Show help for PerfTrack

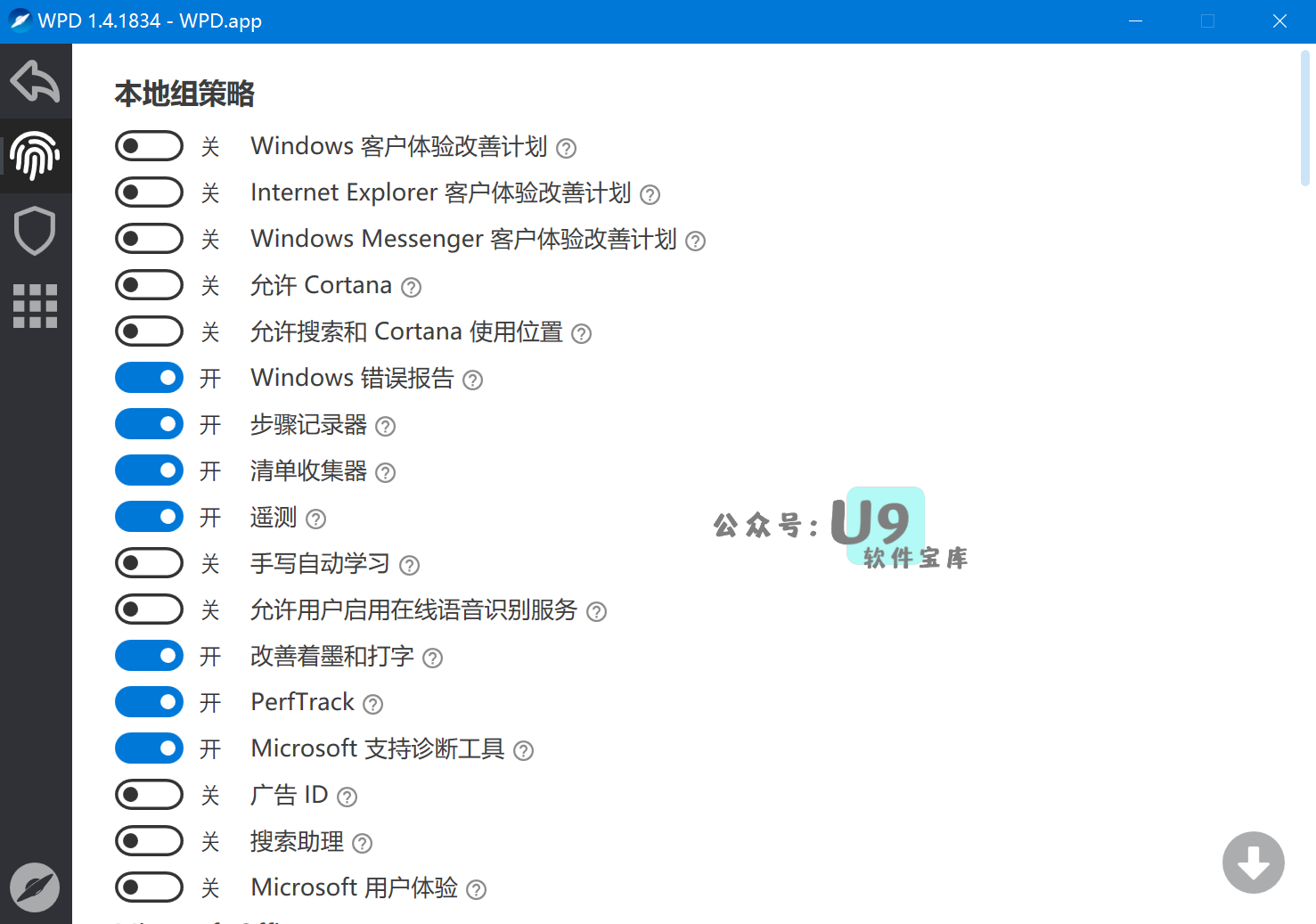point(373,704)
